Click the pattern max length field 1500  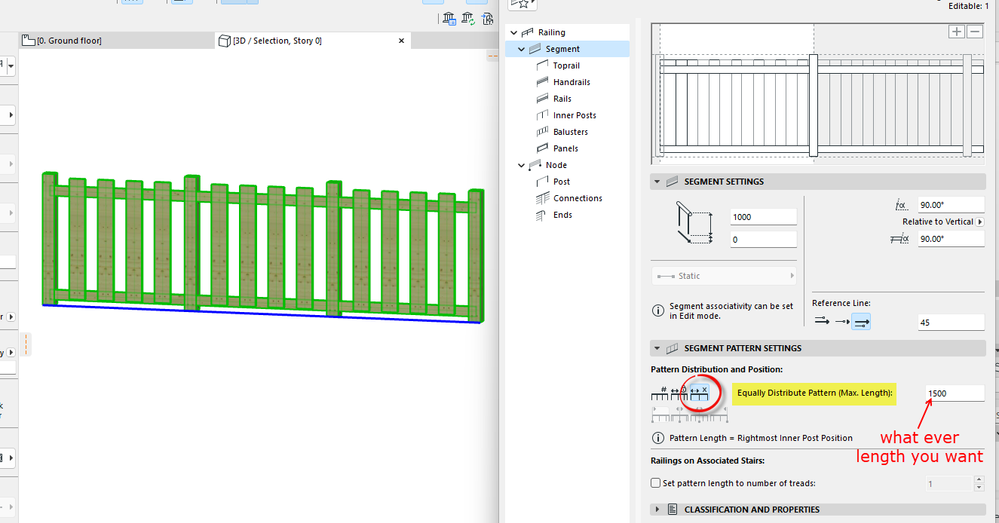954,393
